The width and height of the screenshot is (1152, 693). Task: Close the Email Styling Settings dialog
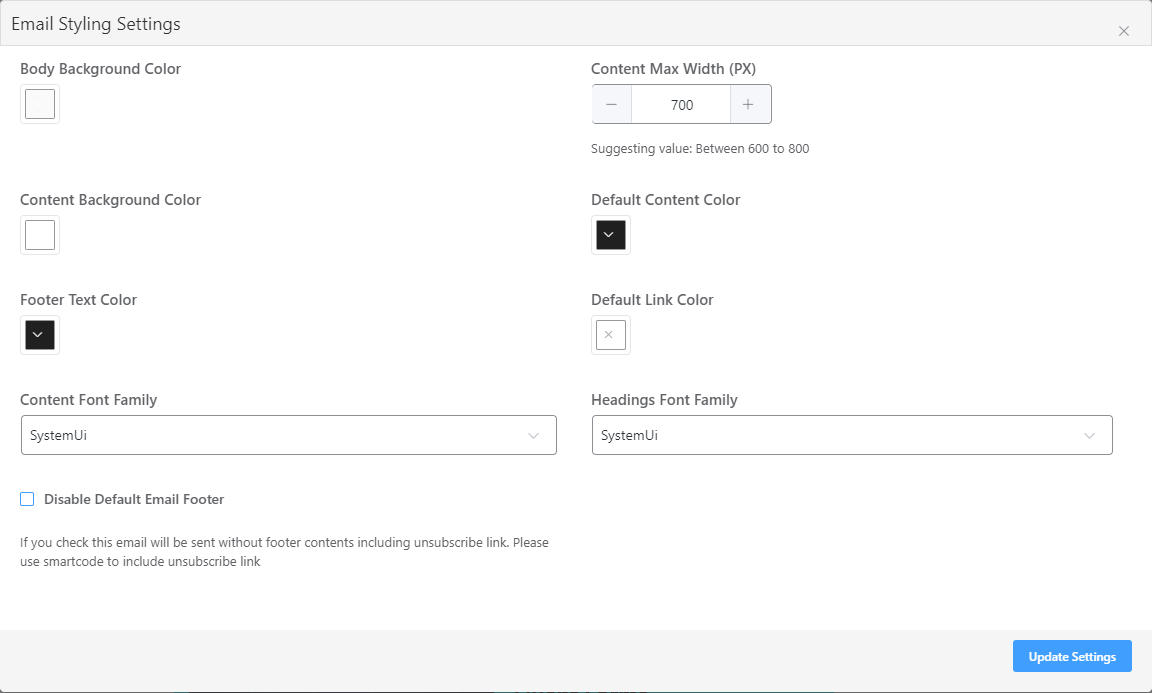click(x=1124, y=31)
